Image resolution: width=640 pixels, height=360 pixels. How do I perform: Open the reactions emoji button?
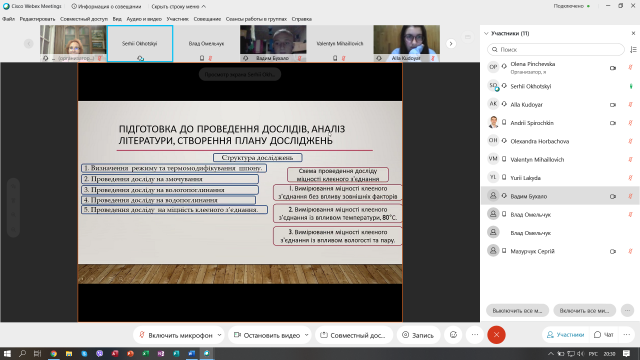[453, 335]
